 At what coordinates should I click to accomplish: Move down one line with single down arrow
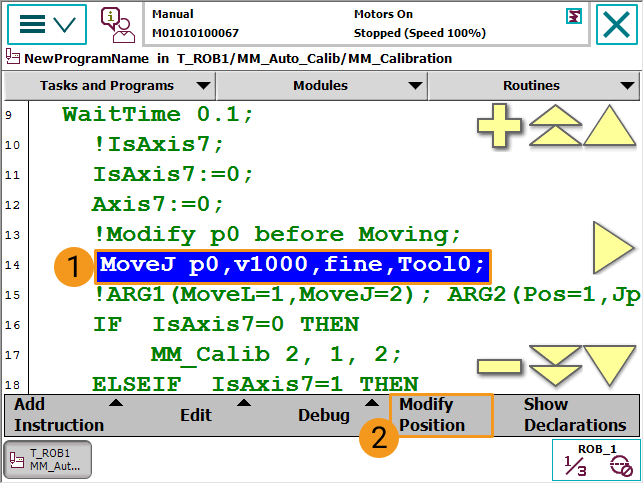point(610,366)
